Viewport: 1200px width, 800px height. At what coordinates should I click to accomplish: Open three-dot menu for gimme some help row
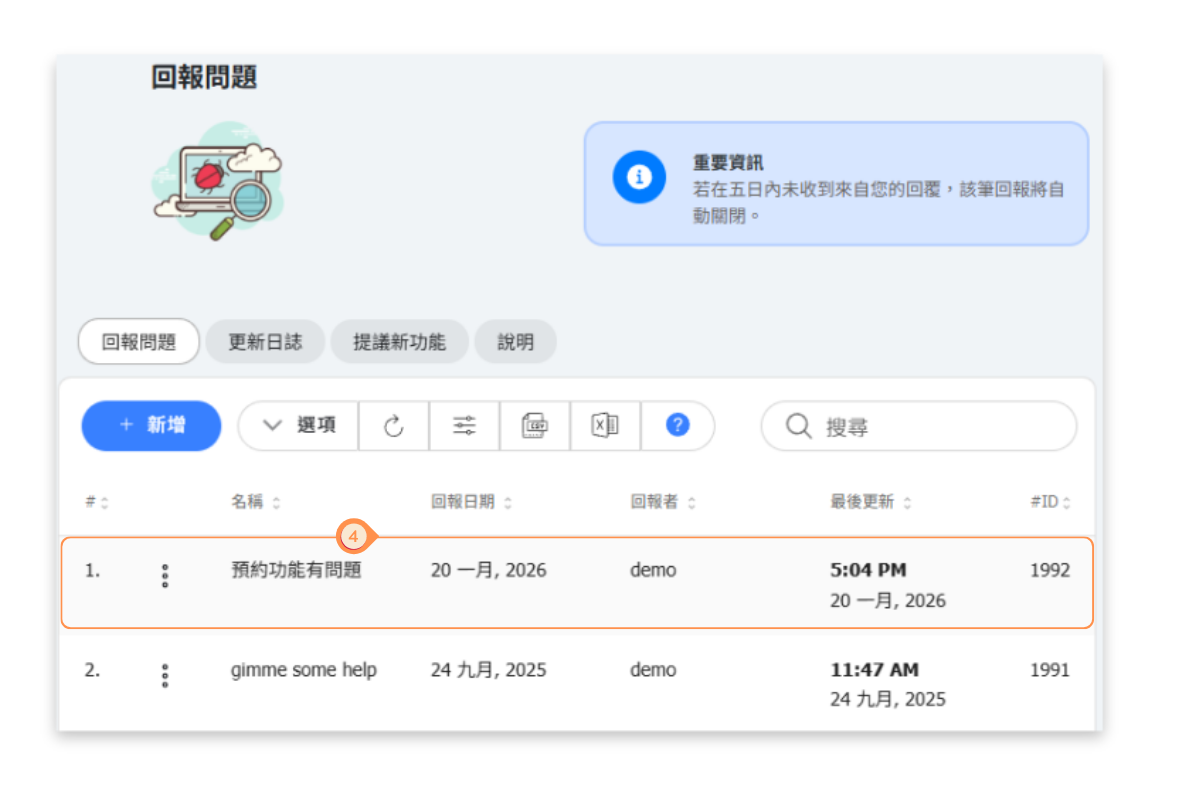pyautogui.click(x=165, y=675)
